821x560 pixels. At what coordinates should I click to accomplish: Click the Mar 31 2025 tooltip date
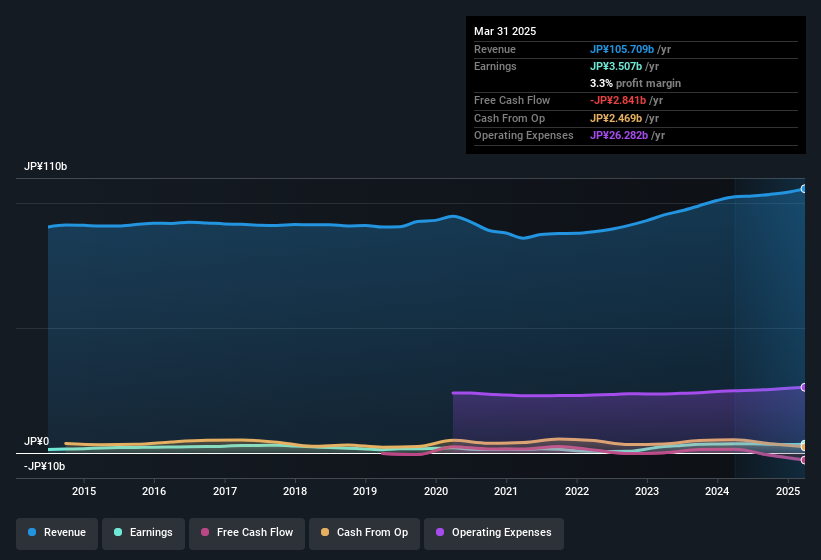coord(505,31)
